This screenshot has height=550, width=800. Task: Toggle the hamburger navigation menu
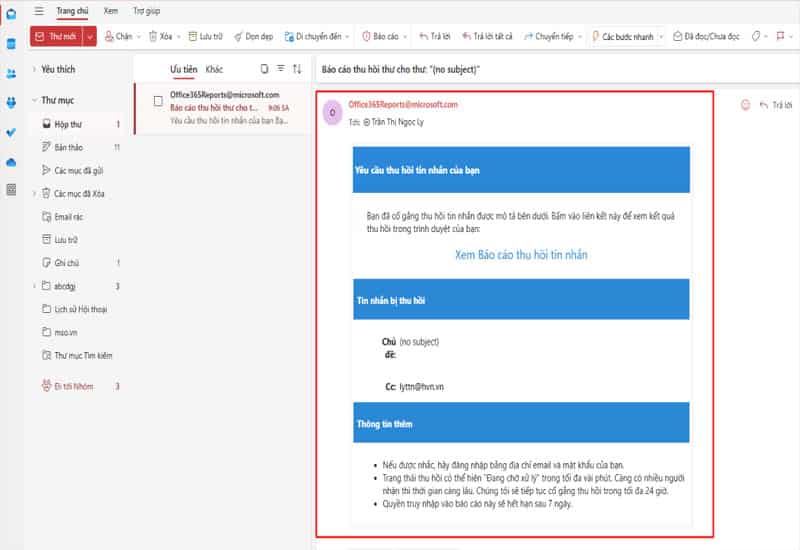39,11
